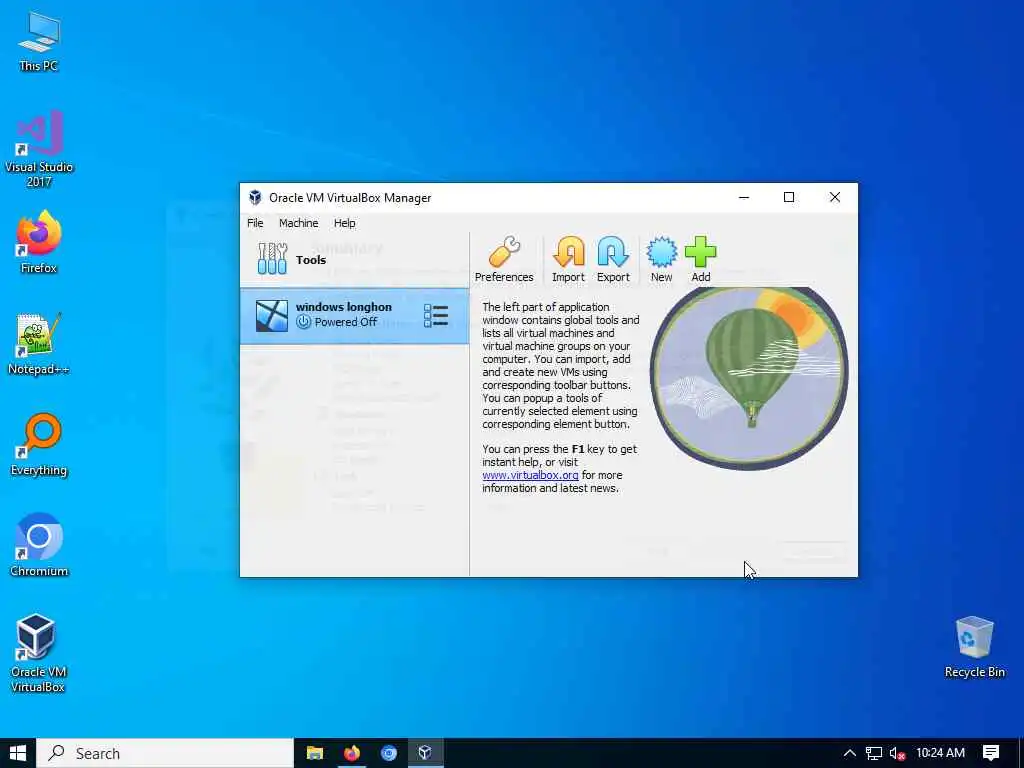The image size is (1024, 768).
Task: Open Chromium from the taskbar
Action: tap(389, 753)
